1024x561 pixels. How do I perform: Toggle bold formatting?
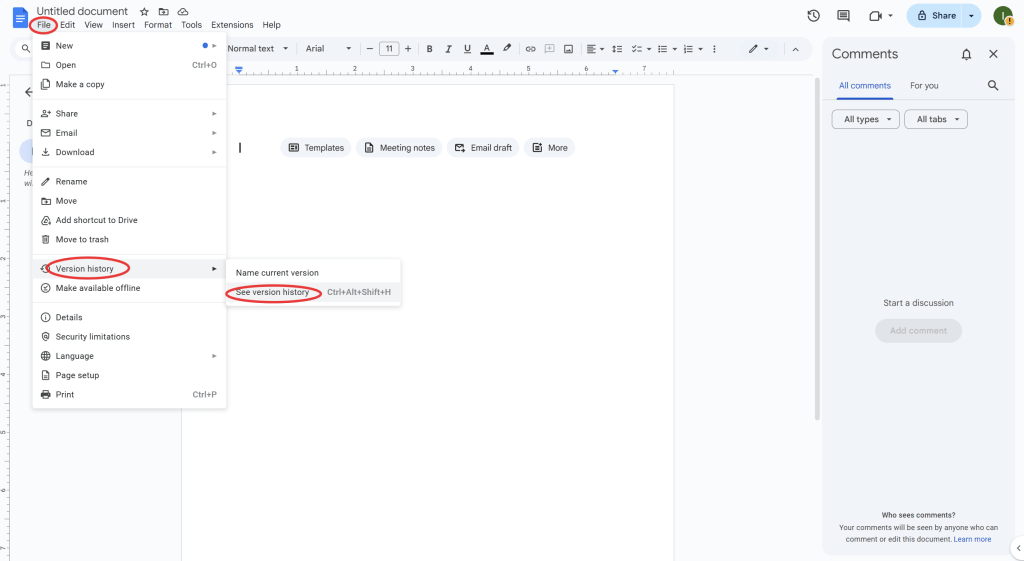[x=429, y=49]
